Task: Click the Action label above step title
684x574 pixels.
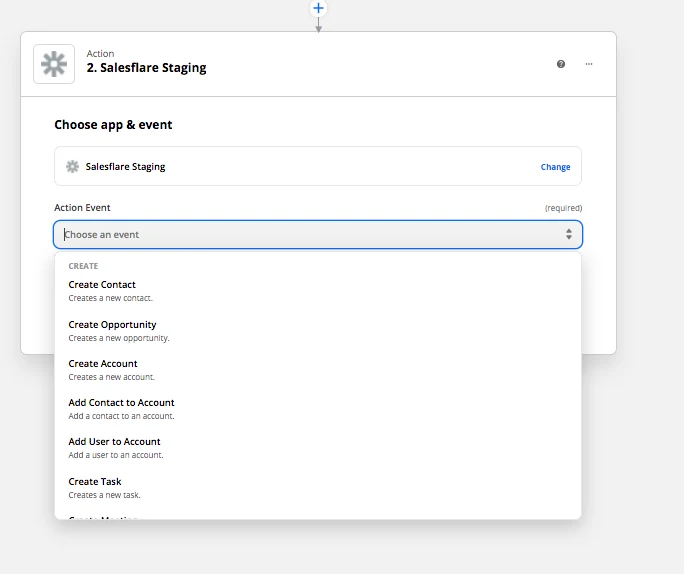Action: coord(100,54)
